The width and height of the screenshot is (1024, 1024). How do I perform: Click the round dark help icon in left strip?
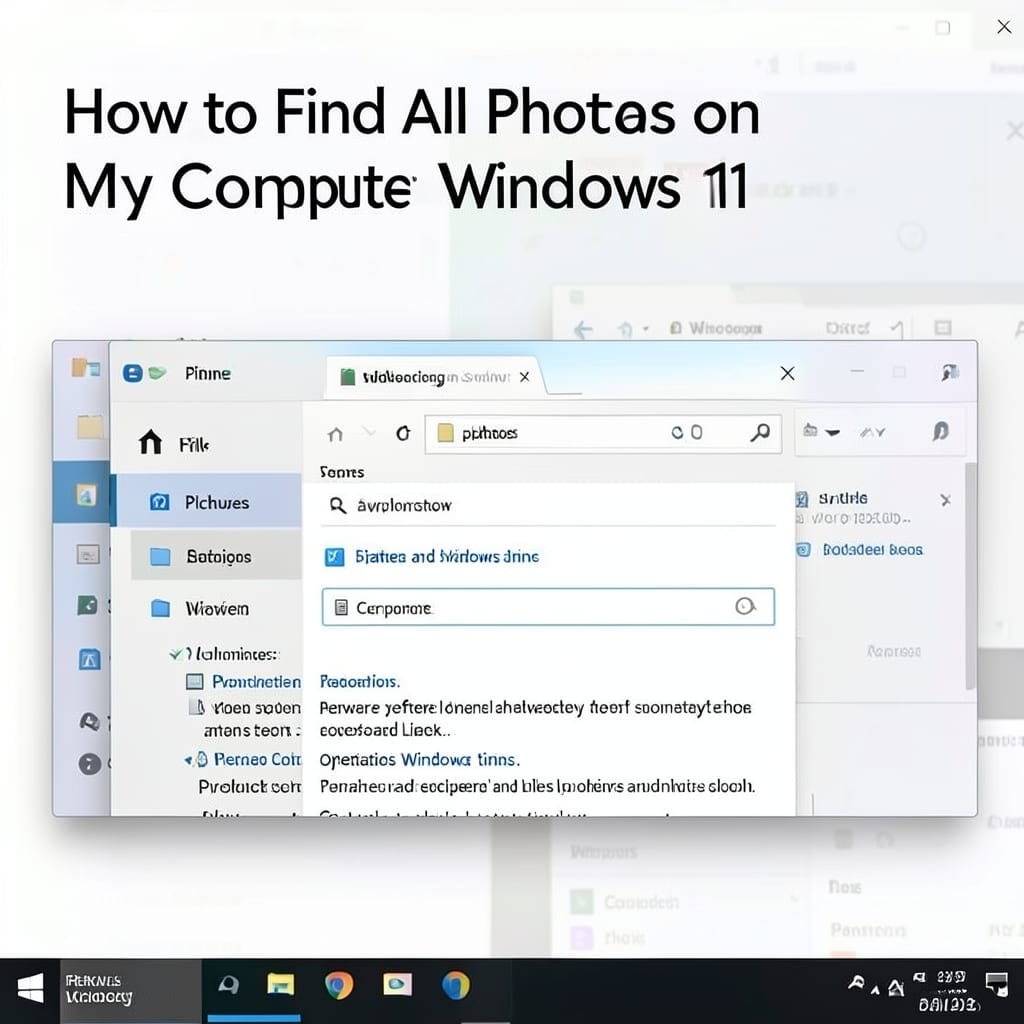click(x=89, y=763)
